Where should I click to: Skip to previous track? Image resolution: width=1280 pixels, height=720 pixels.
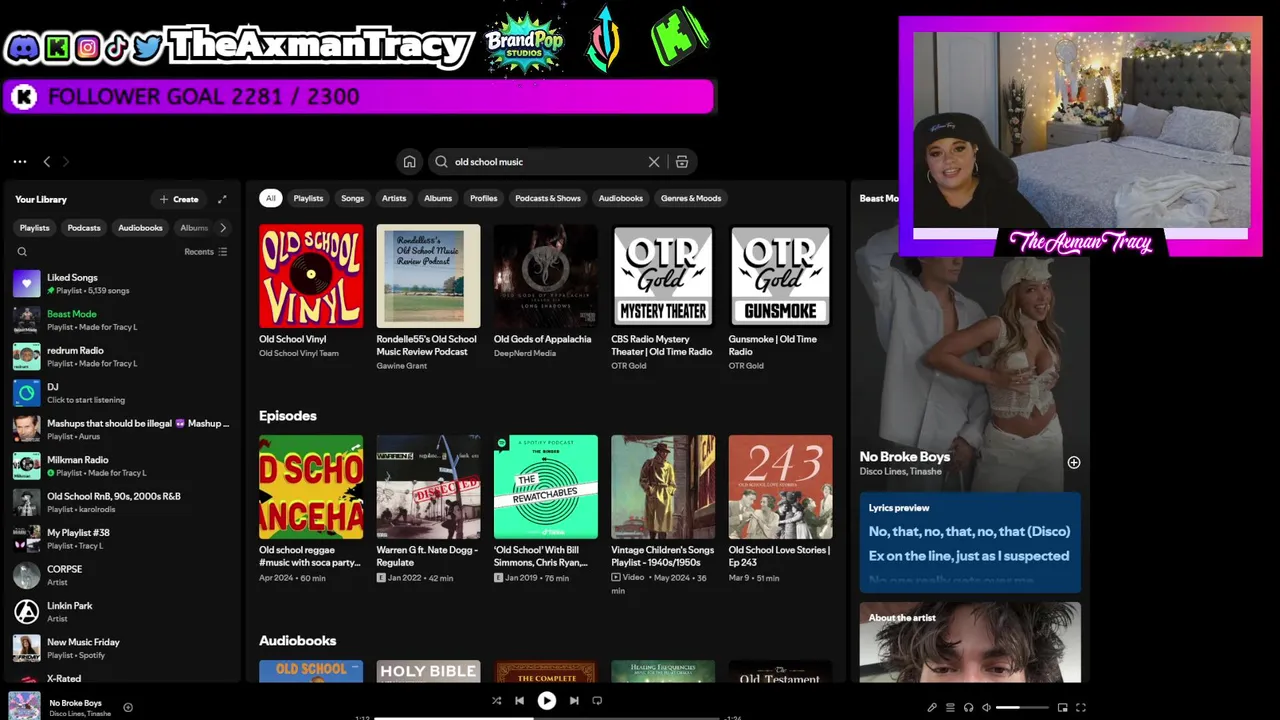(520, 701)
